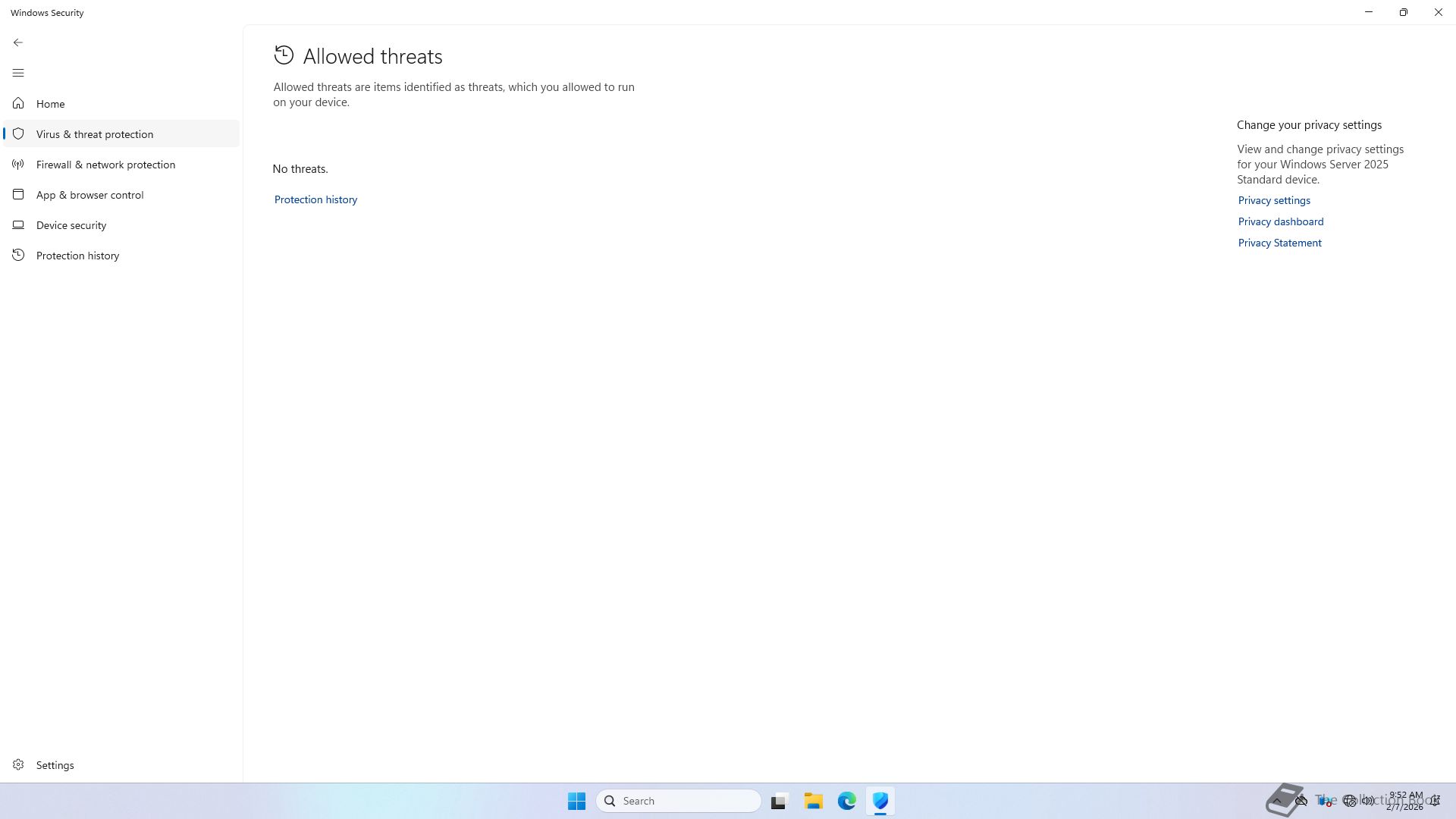Open the Privacy dashboard link
This screenshot has height=819, width=1456.
tap(1281, 221)
